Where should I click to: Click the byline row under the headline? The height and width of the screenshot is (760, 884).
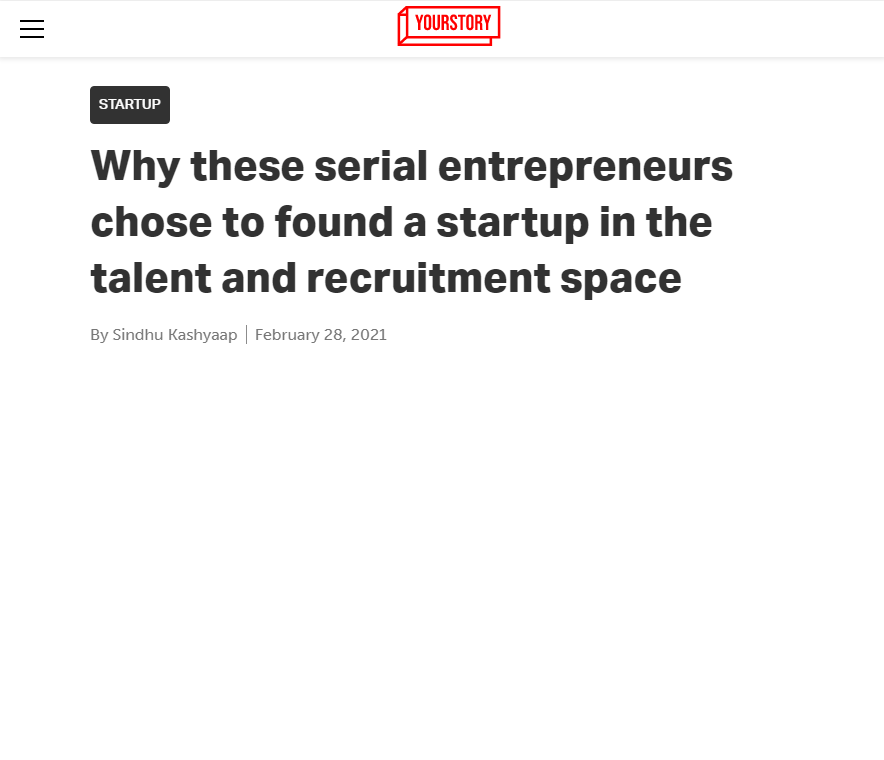point(237,334)
